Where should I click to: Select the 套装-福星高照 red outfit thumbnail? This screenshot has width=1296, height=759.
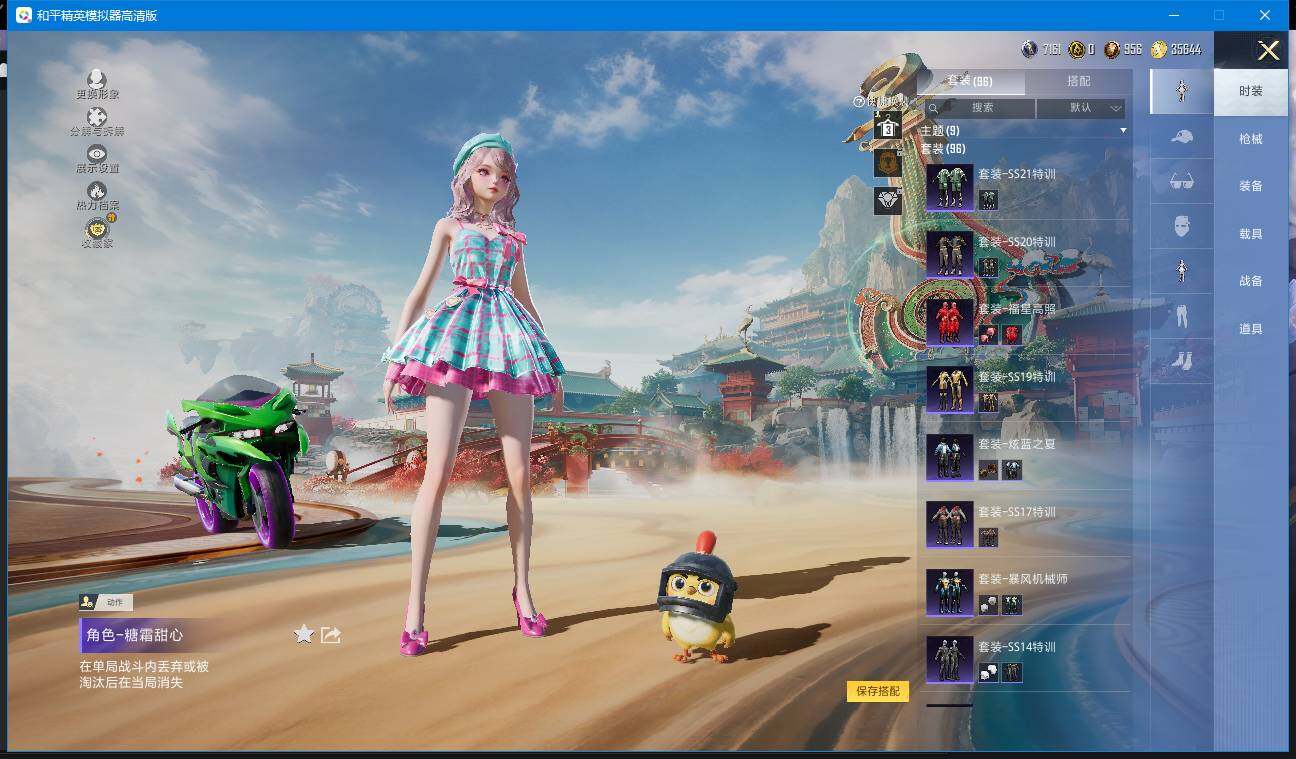950,322
